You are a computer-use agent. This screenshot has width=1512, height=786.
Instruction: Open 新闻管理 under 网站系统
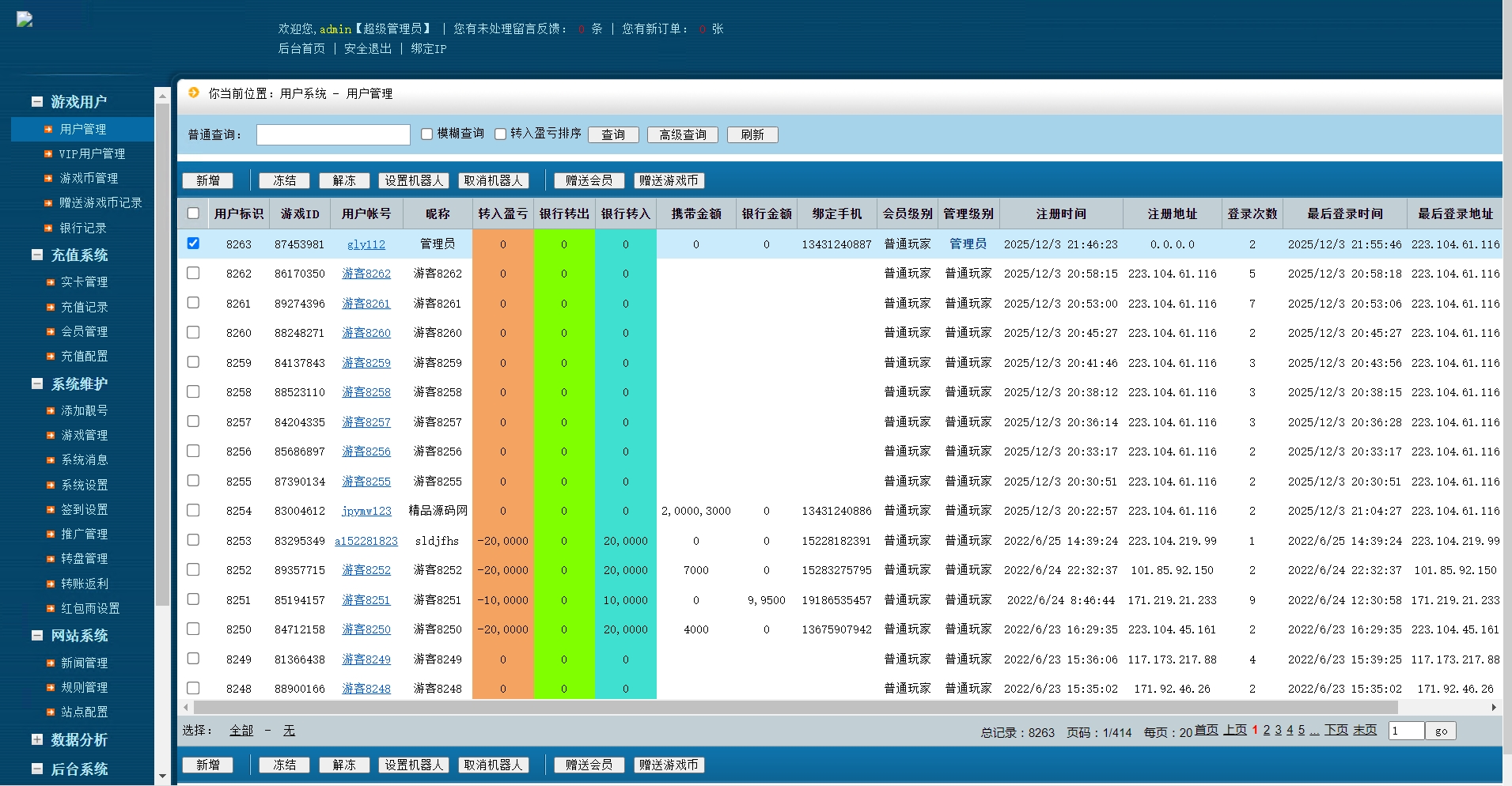tap(84, 663)
